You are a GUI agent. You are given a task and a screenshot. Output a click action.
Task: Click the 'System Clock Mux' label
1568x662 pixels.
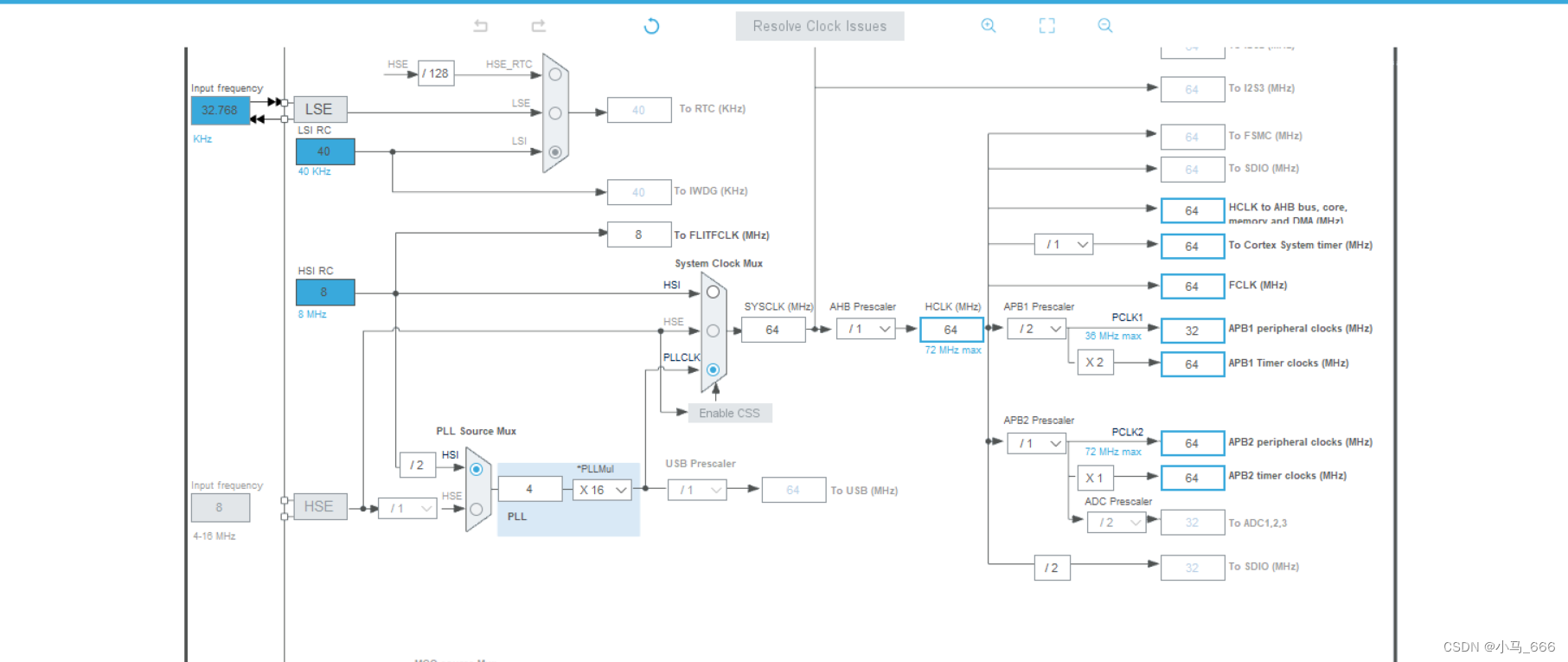pyautogui.click(x=719, y=263)
